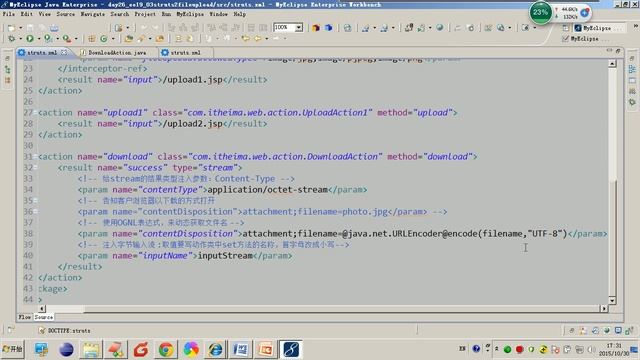Screen dimensions: 640x360
Task: Open Chrome from the taskbar
Action: click(x=166, y=349)
